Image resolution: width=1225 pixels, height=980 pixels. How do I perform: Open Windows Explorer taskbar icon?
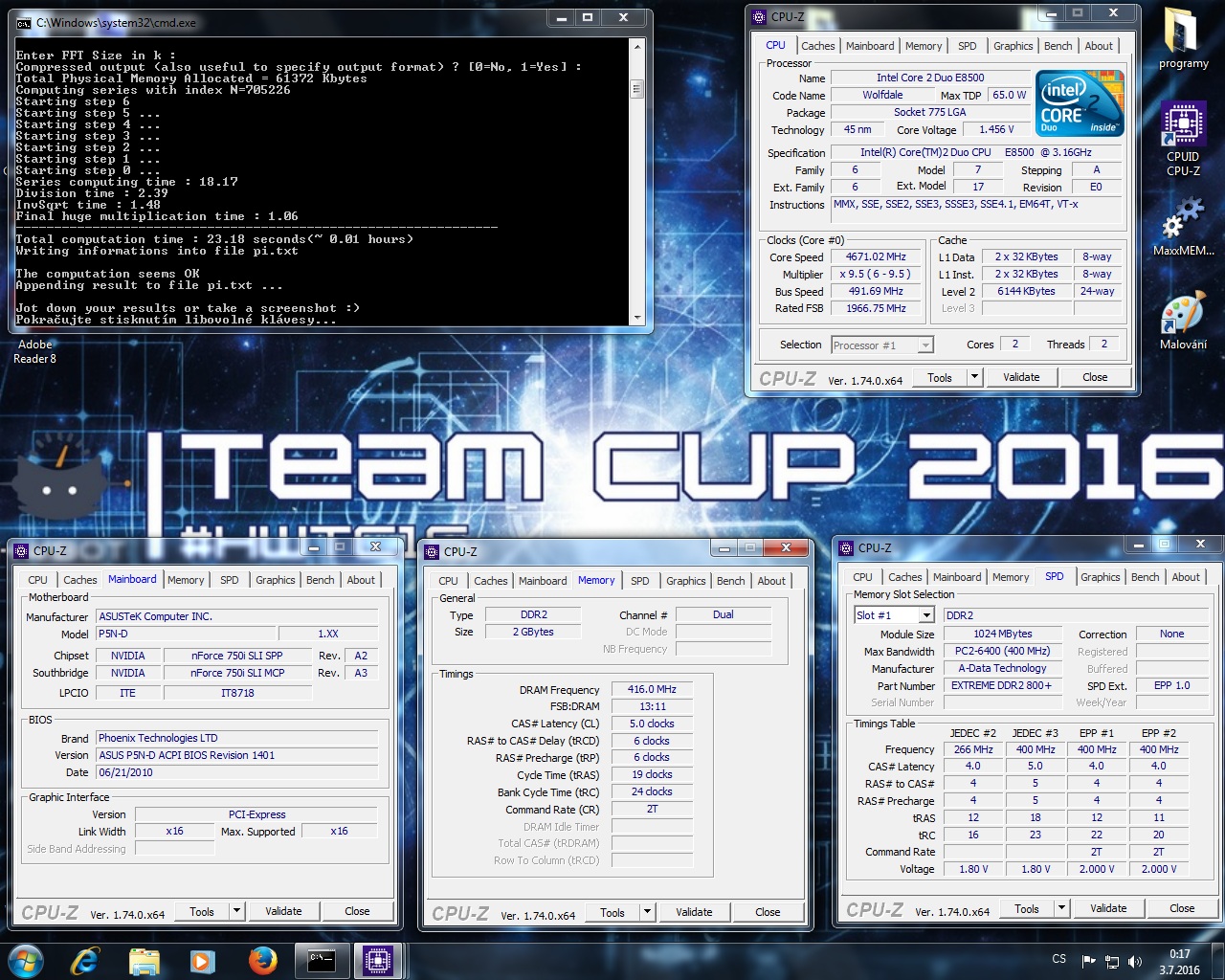pos(144,960)
